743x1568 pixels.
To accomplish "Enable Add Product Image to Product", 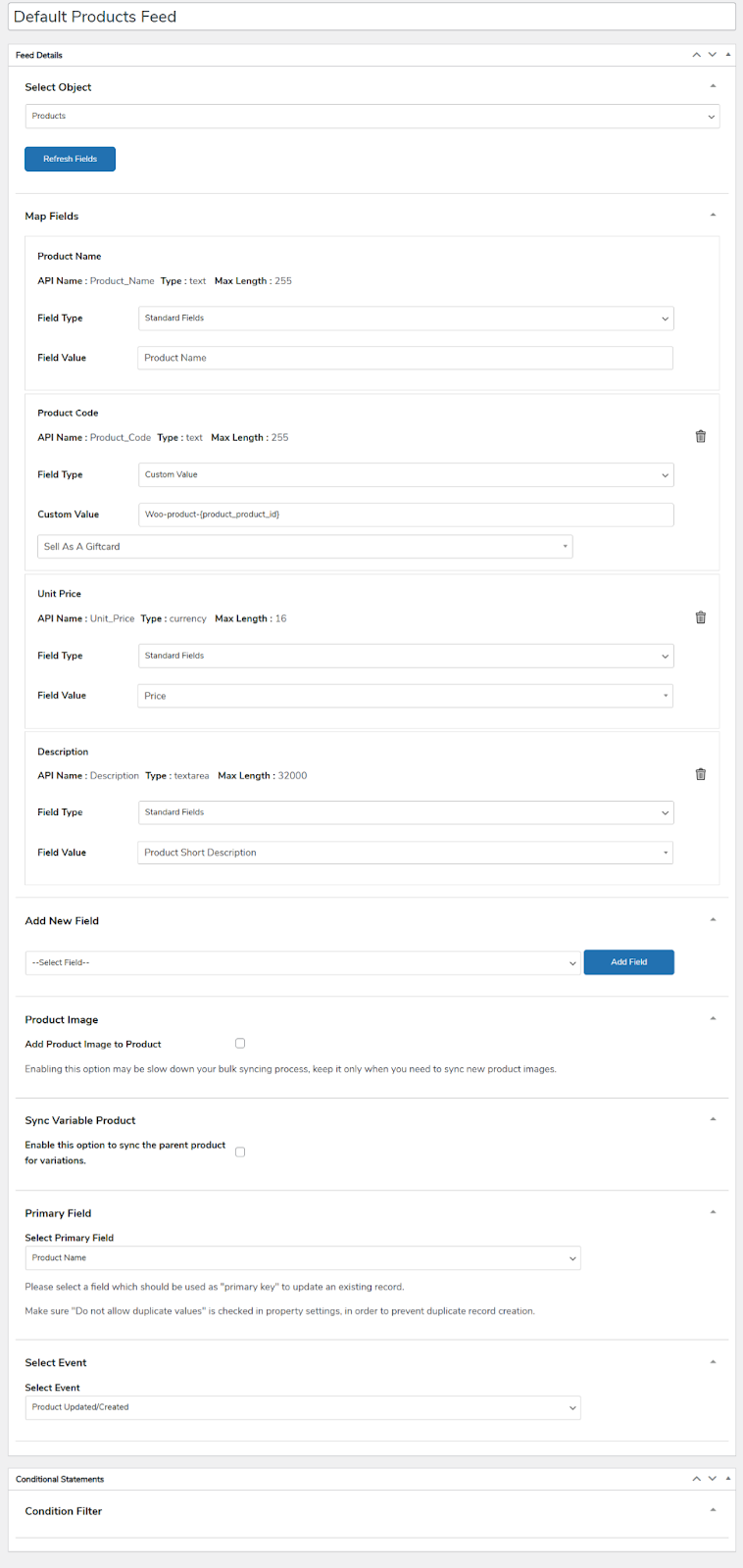I will click(x=240, y=1044).
